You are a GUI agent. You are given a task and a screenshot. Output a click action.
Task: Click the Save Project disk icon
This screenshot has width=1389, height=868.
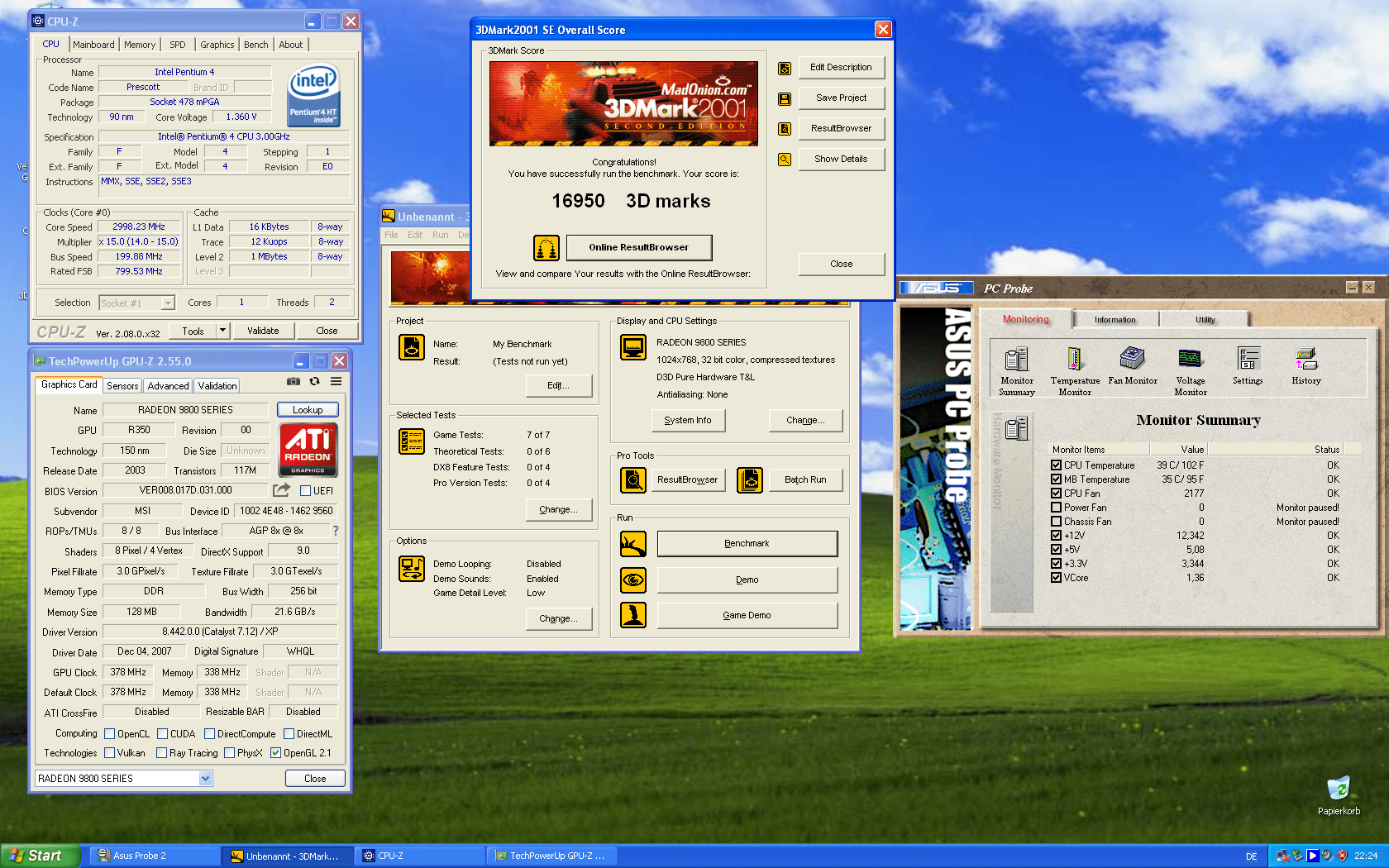click(785, 99)
